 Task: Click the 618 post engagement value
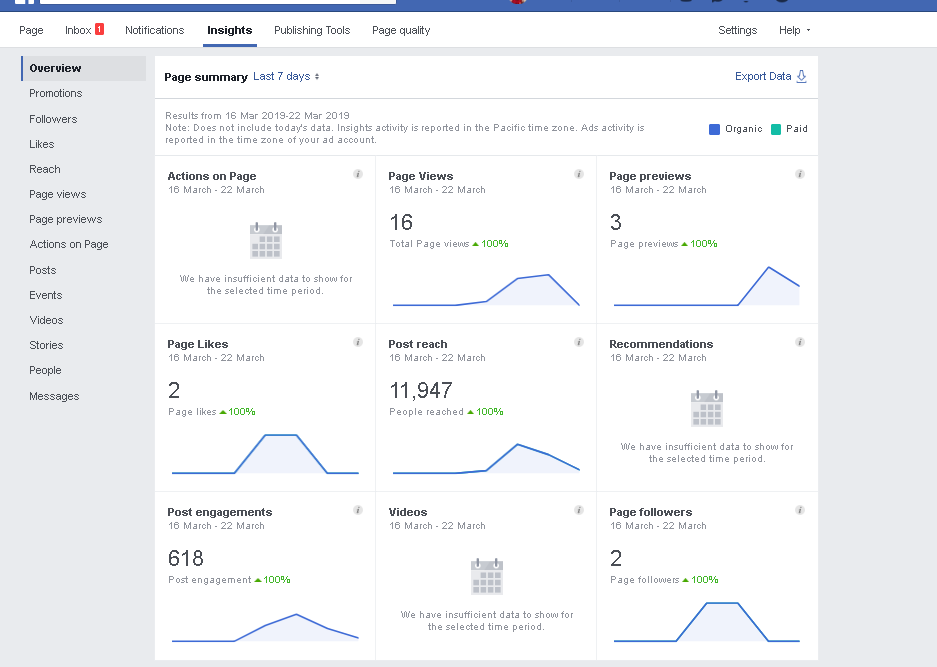point(186,558)
